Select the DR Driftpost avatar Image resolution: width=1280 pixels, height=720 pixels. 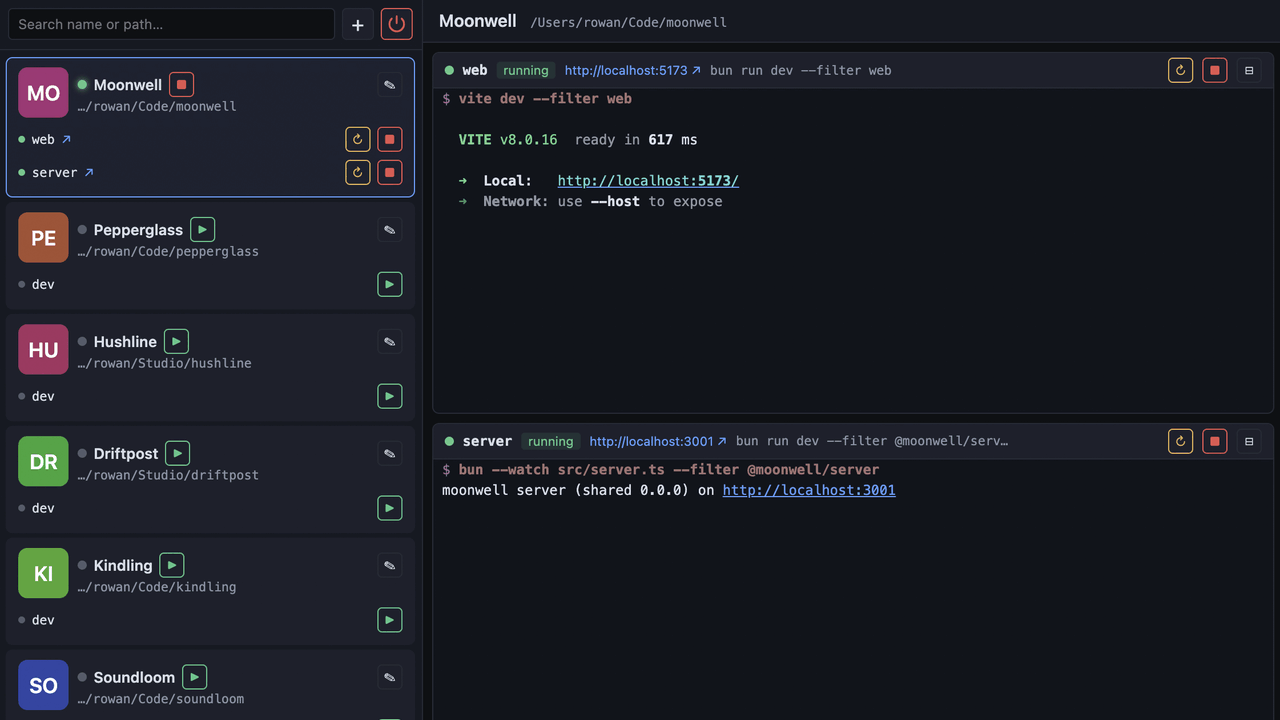pos(43,462)
